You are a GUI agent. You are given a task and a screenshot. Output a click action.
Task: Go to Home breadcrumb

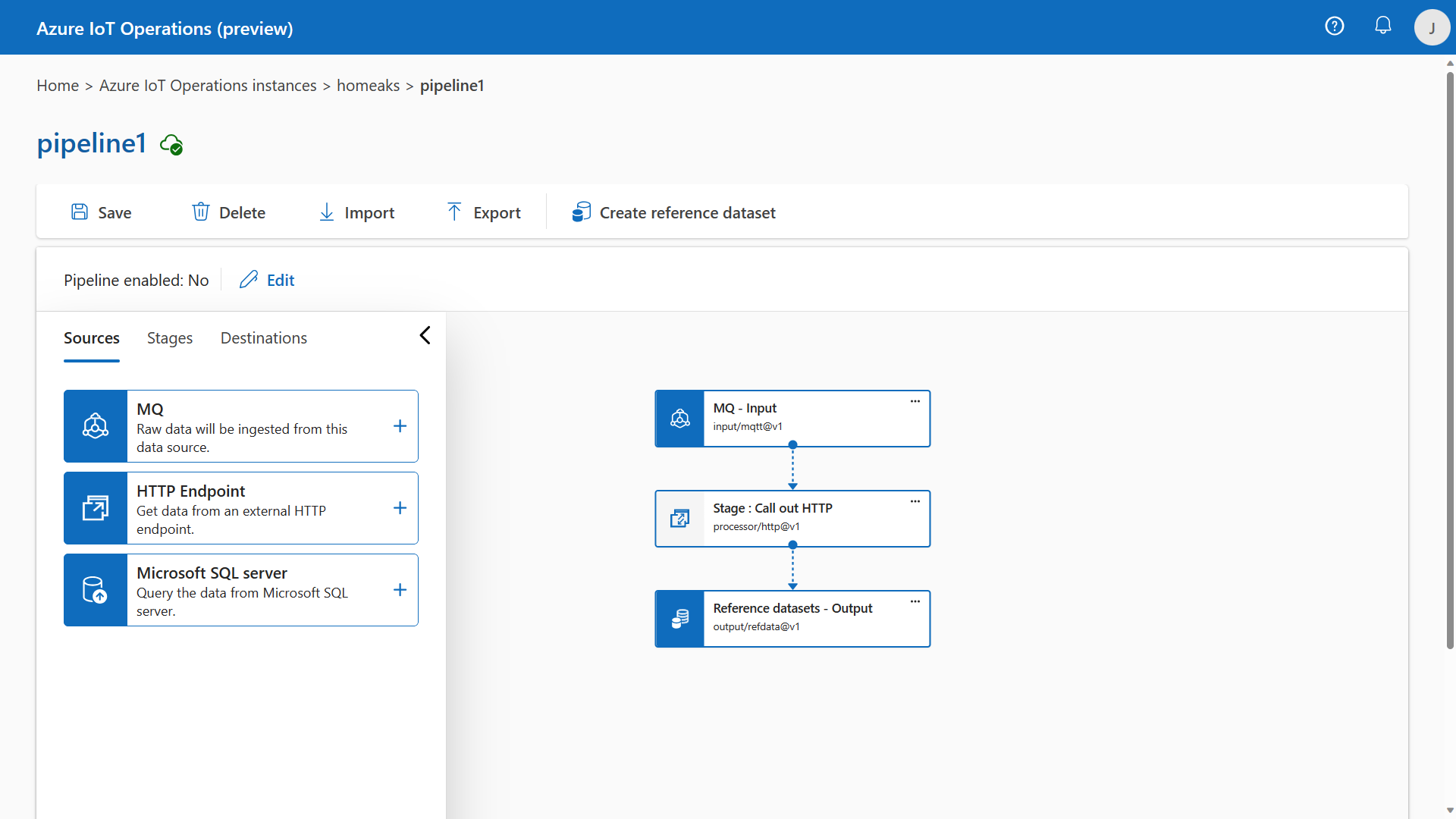(x=58, y=86)
